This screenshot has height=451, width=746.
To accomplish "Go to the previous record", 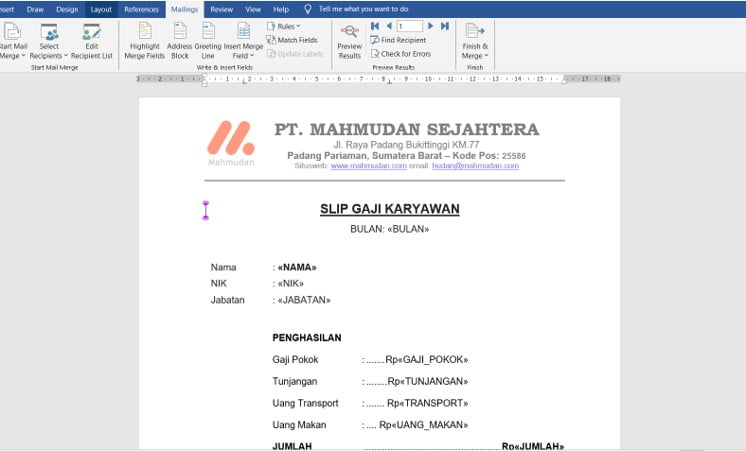I will point(389,25).
